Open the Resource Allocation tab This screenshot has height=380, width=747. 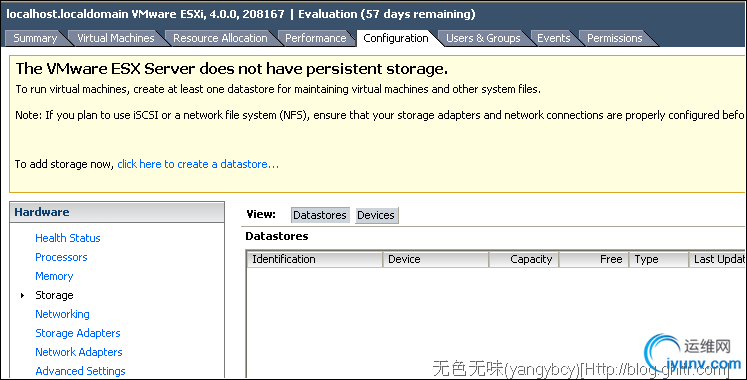pyautogui.click(x=220, y=38)
